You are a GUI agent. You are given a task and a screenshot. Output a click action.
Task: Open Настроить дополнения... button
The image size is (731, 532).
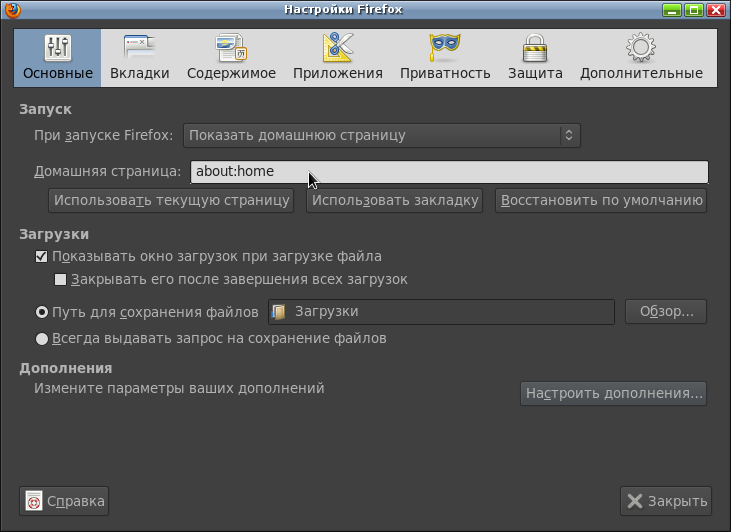coord(614,394)
